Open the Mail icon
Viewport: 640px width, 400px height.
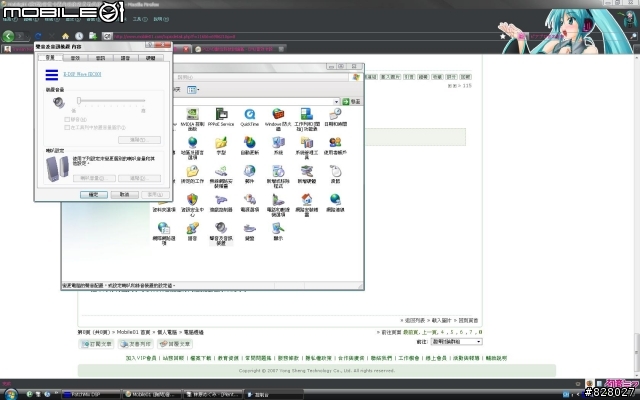tap(249, 174)
